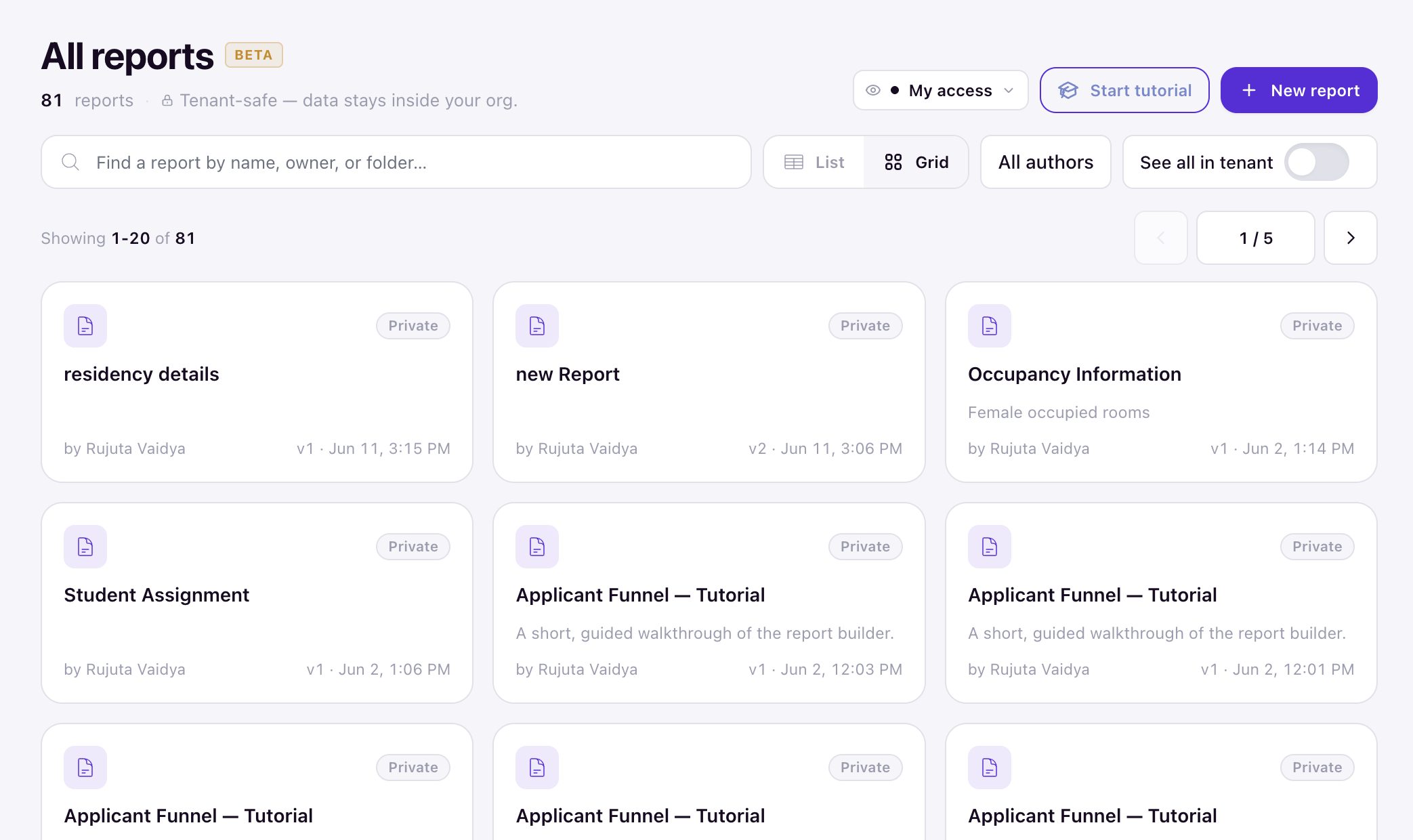Toggle the See all in tenant switch
This screenshot has height=840, width=1413.
pyautogui.click(x=1317, y=162)
